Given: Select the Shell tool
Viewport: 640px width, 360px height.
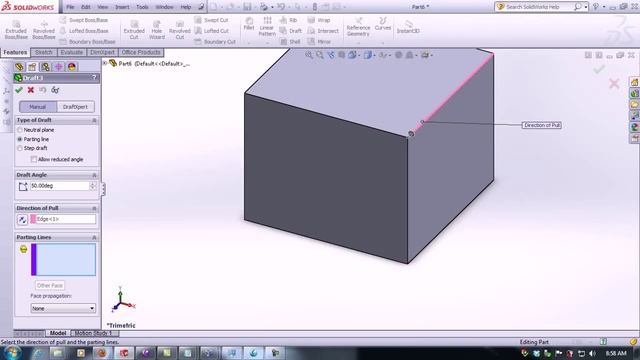Looking at the screenshot, I should point(290,42).
